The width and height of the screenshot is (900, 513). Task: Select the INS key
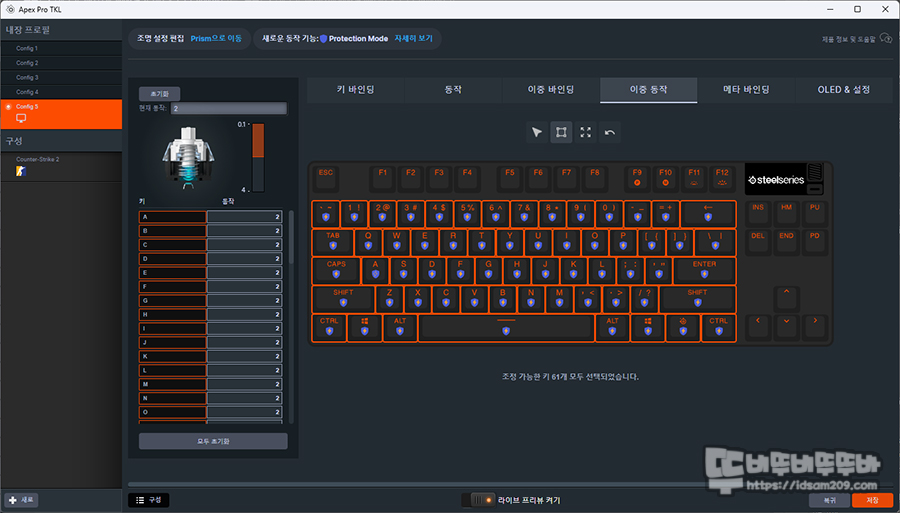pos(758,213)
